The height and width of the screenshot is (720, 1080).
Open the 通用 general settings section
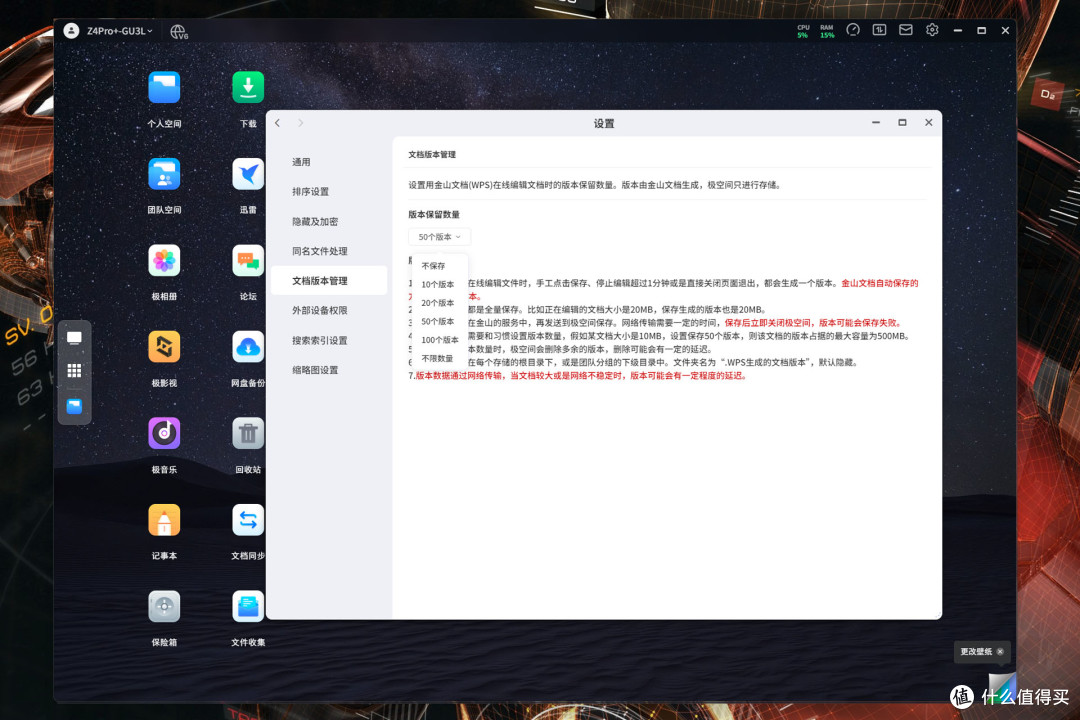point(329,162)
